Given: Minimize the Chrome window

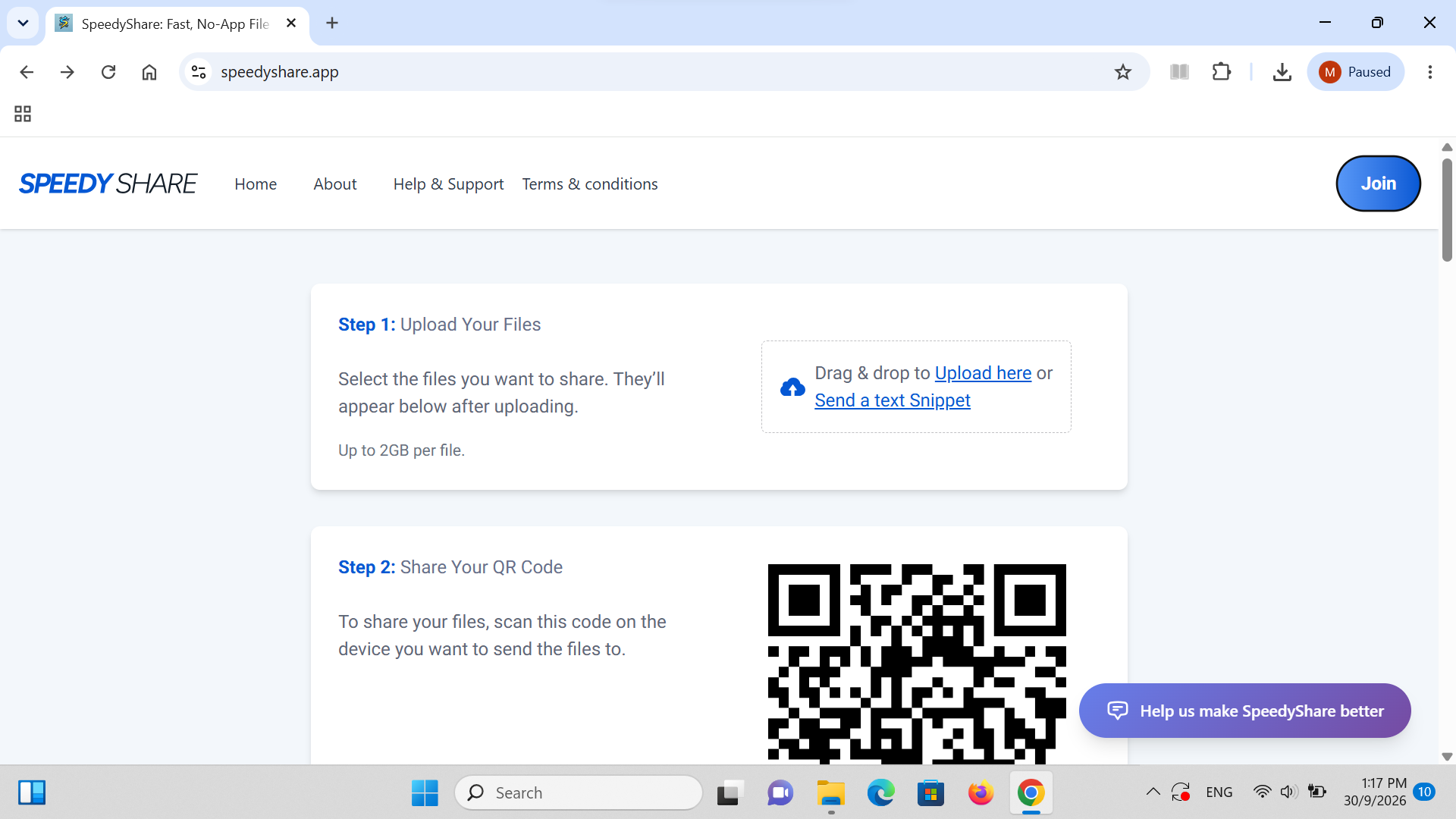Looking at the screenshot, I should pos(1325,23).
